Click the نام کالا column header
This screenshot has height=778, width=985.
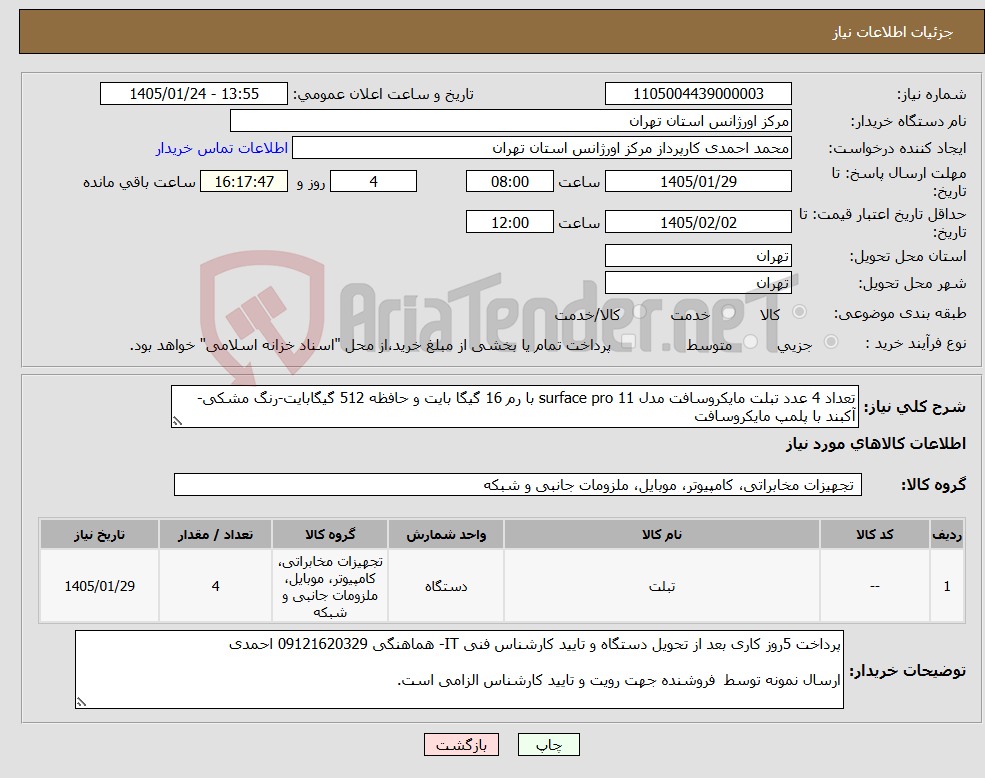(661, 534)
